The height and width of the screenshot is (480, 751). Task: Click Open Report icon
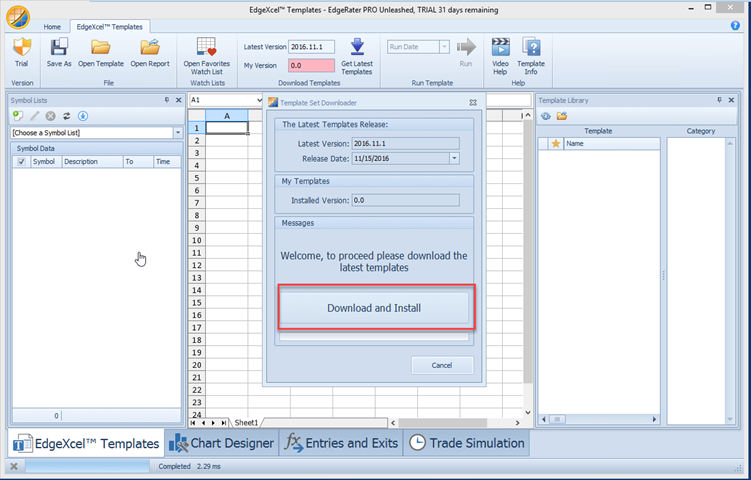tap(150, 47)
